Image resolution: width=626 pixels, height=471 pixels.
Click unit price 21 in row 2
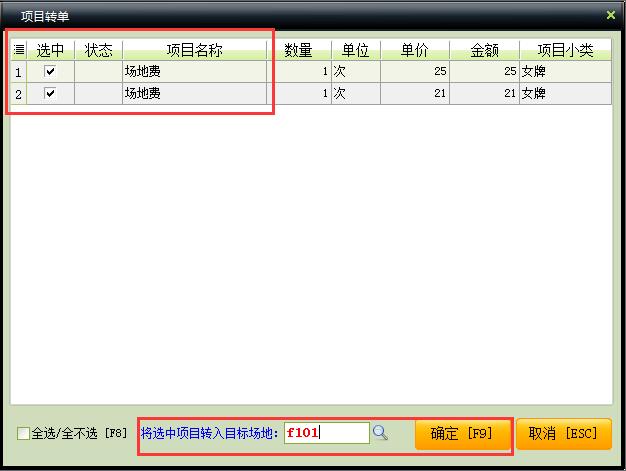(x=415, y=93)
